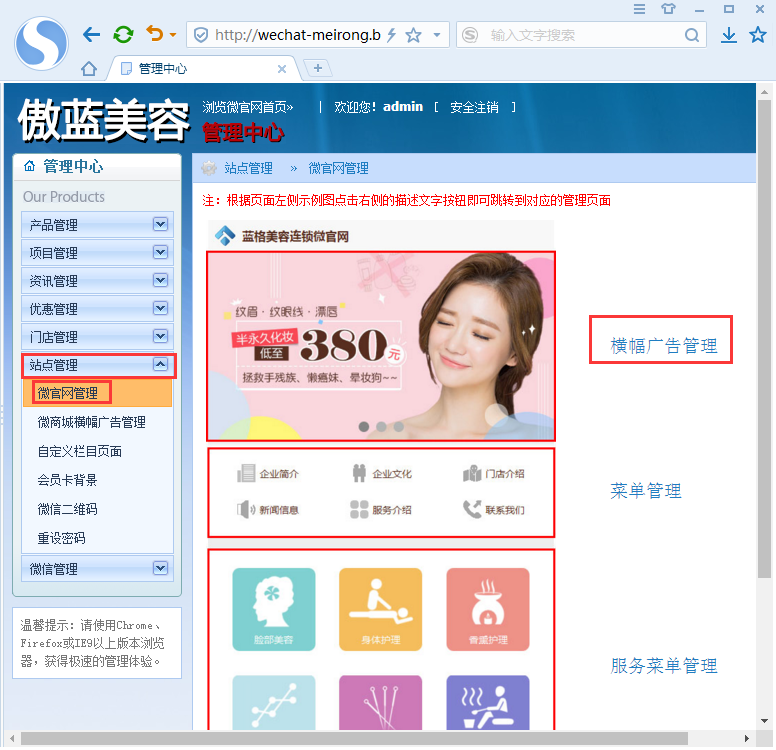Click the 安全注销 logout link
Screen dimensions: 776x750
(x=474, y=107)
